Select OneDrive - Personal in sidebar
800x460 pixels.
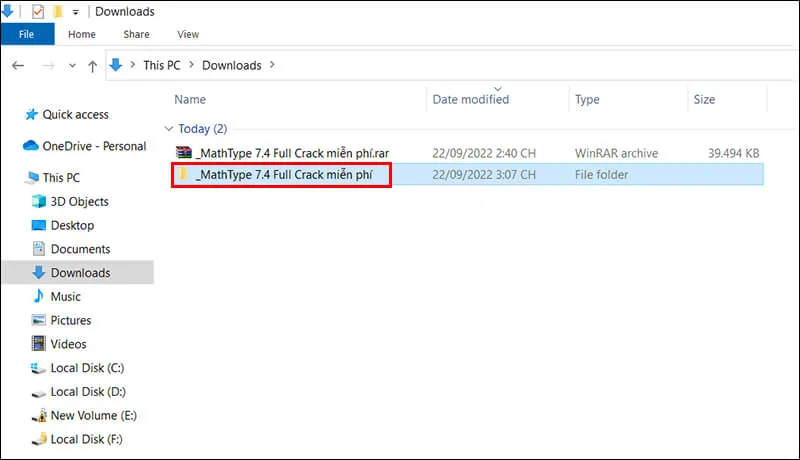click(94, 146)
